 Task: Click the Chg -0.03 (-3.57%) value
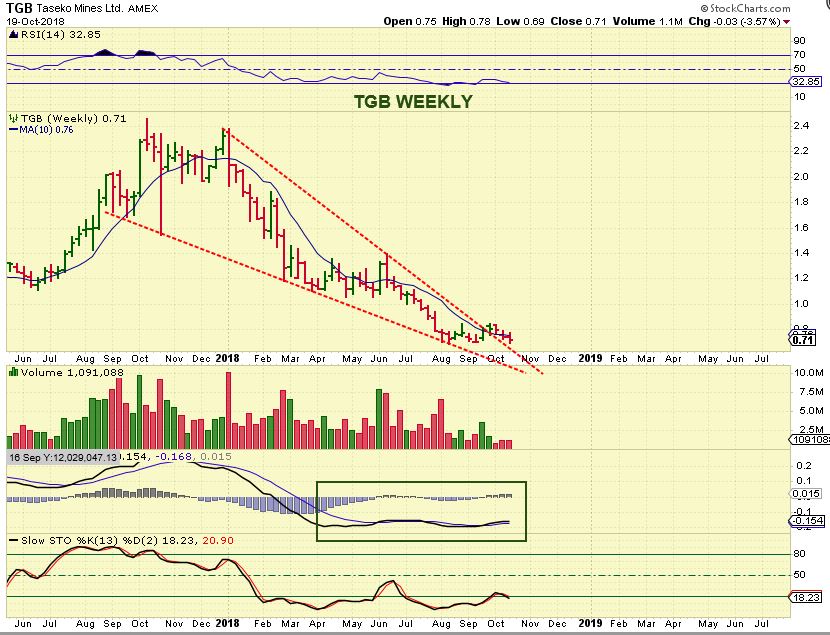(734, 21)
